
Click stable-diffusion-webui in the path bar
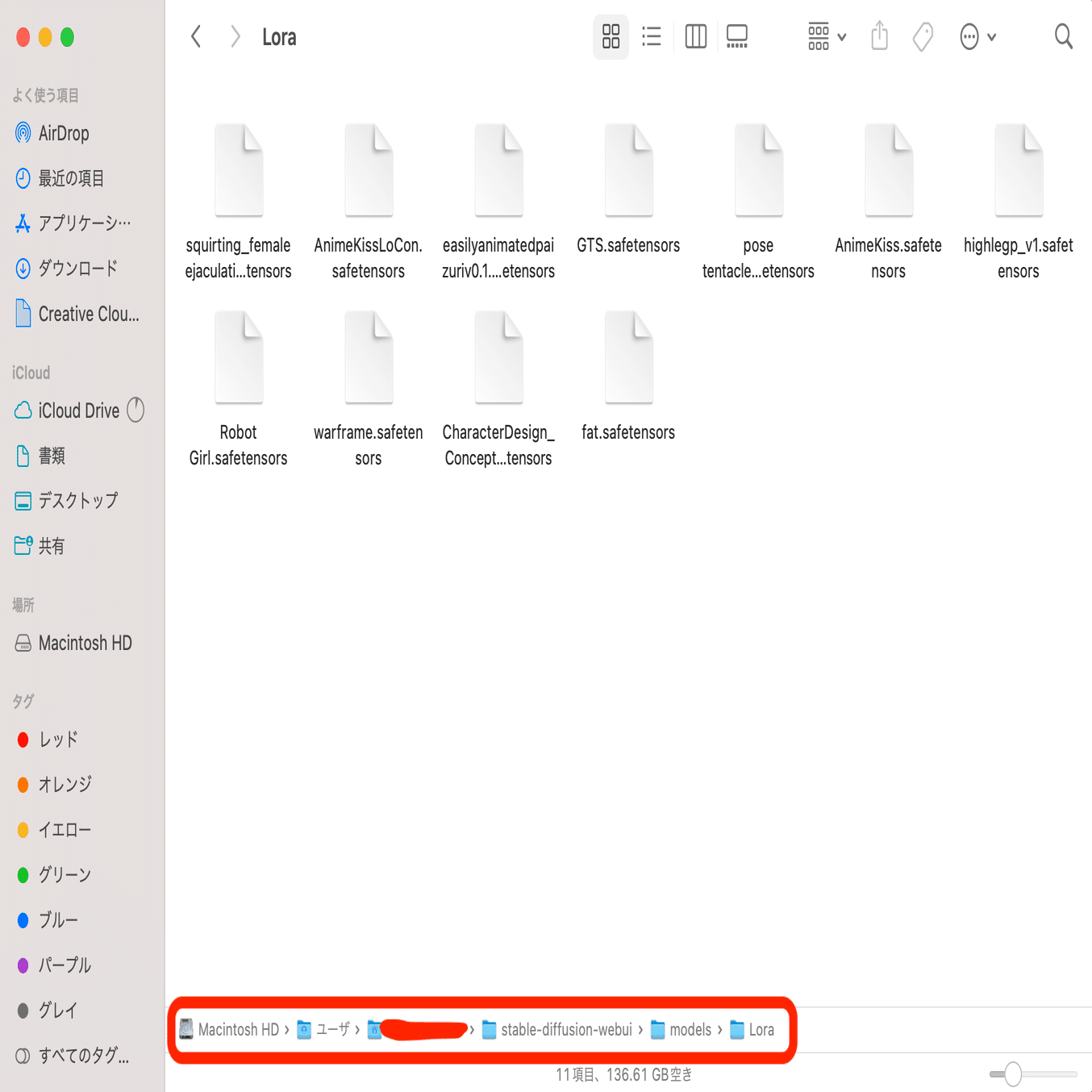[x=557, y=1030]
